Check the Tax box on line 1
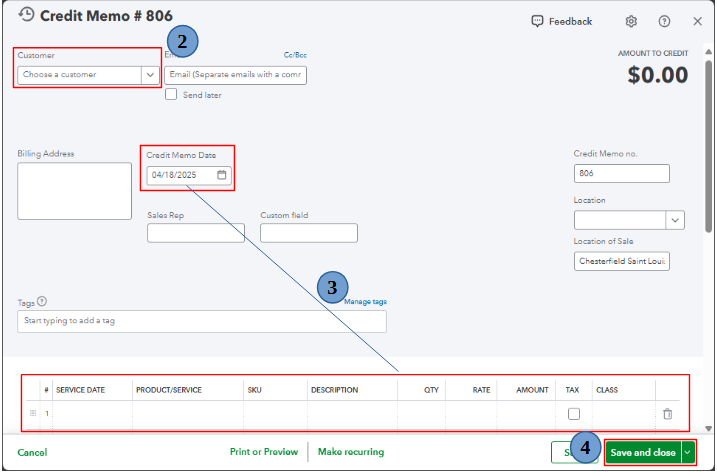 point(573,413)
